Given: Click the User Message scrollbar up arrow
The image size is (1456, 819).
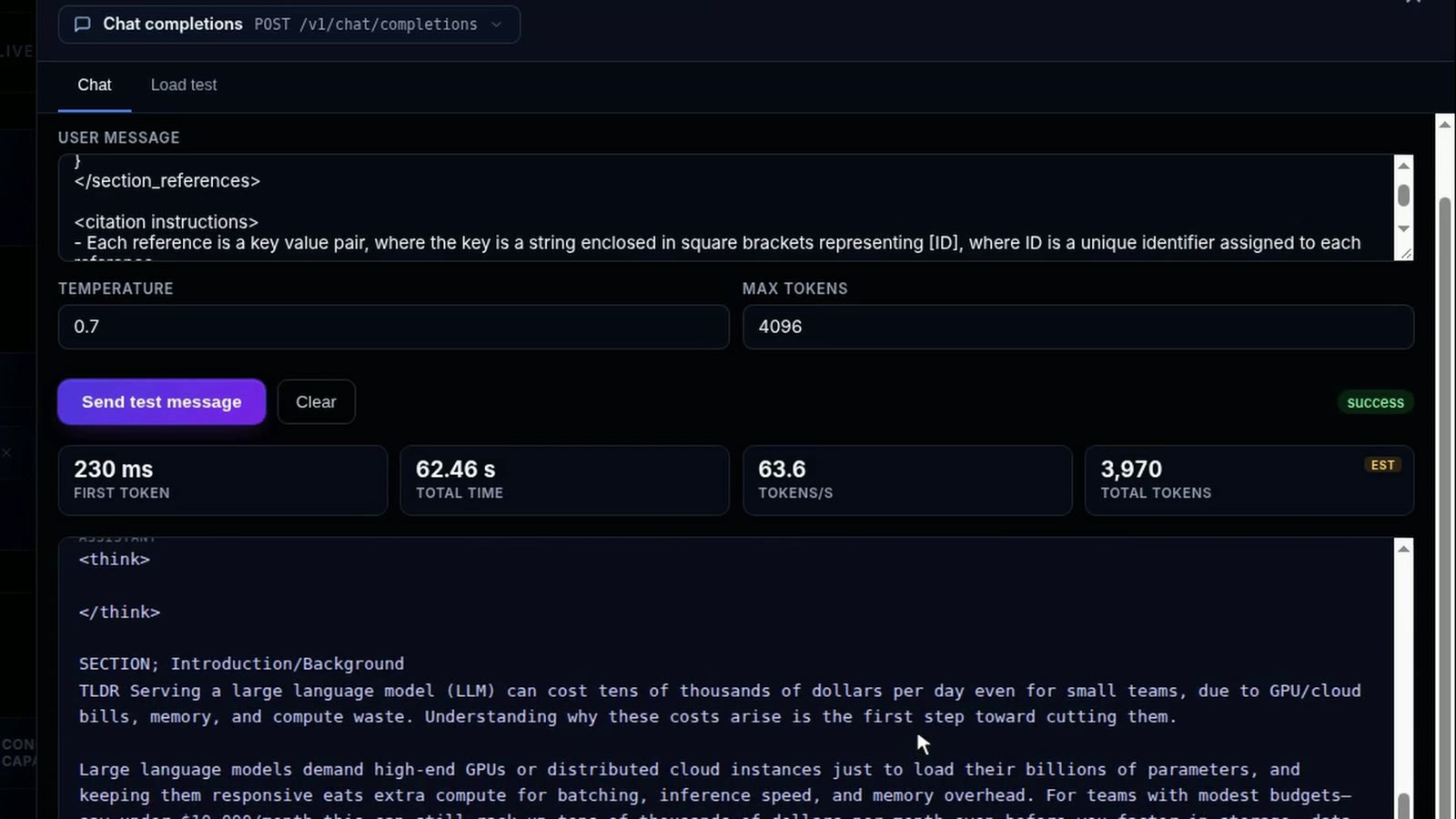Looking at the screenshot, I should point(1403,165).
